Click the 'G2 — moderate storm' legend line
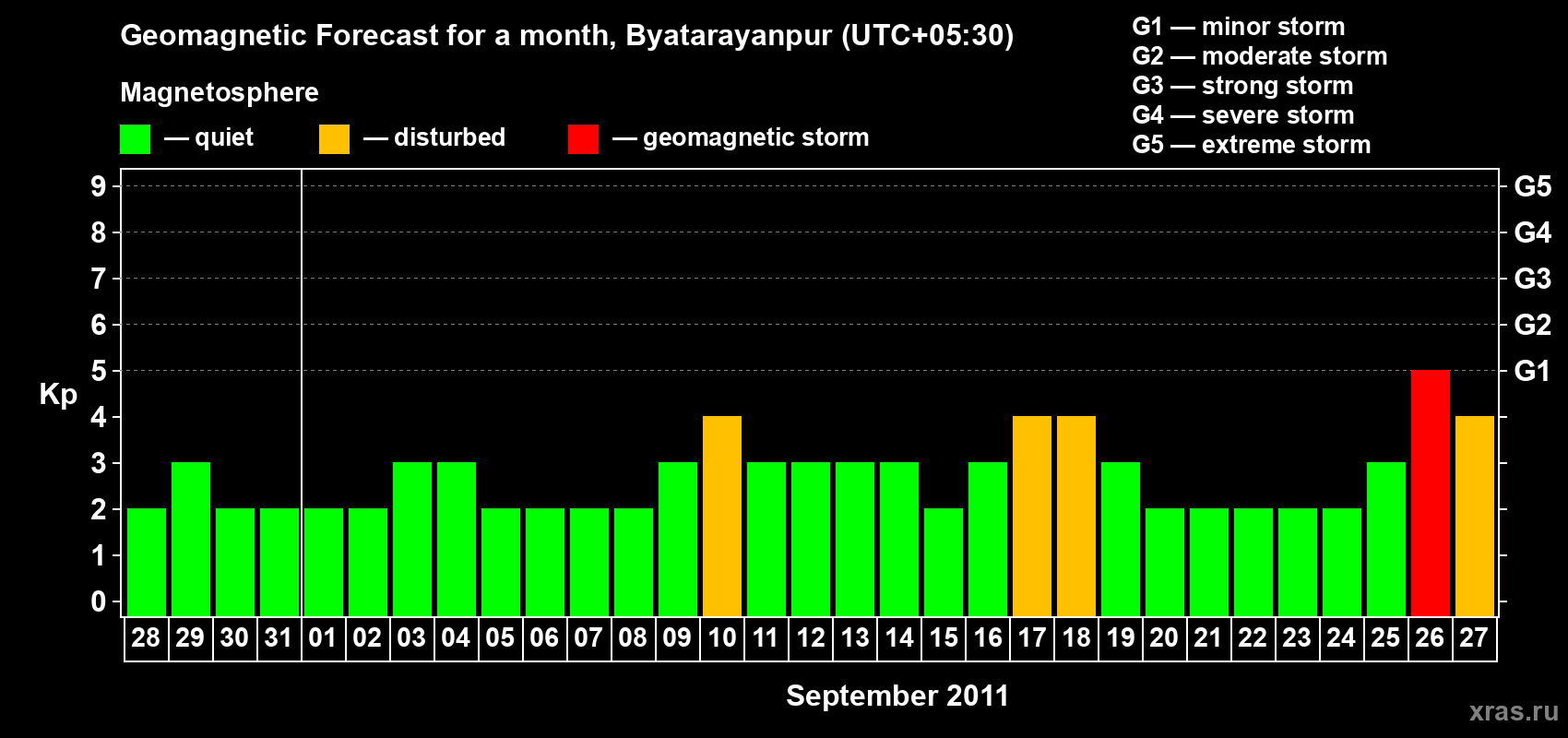Image resolution: width=1568 pixels, height=738 pixels. coord(1260,56)
